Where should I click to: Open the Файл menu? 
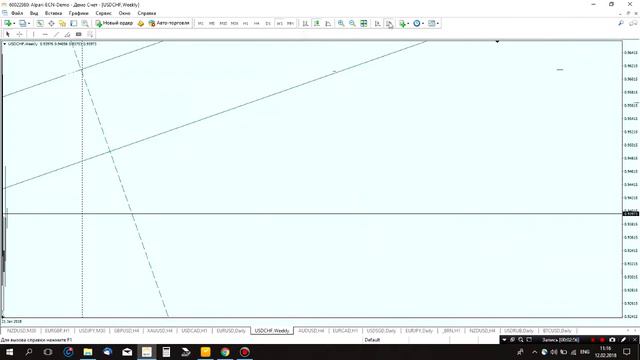click(x=17, y=13)
